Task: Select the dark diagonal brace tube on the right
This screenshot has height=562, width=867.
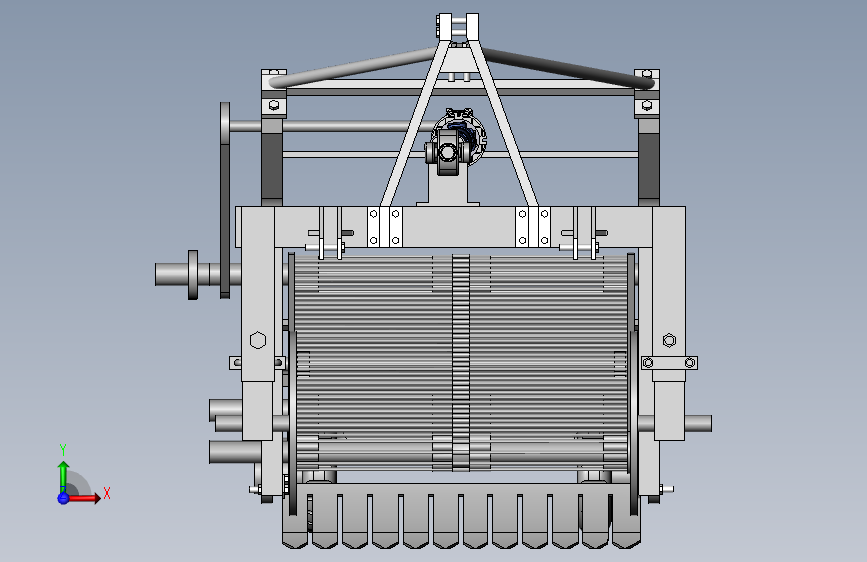Action: tap(568, 69)
